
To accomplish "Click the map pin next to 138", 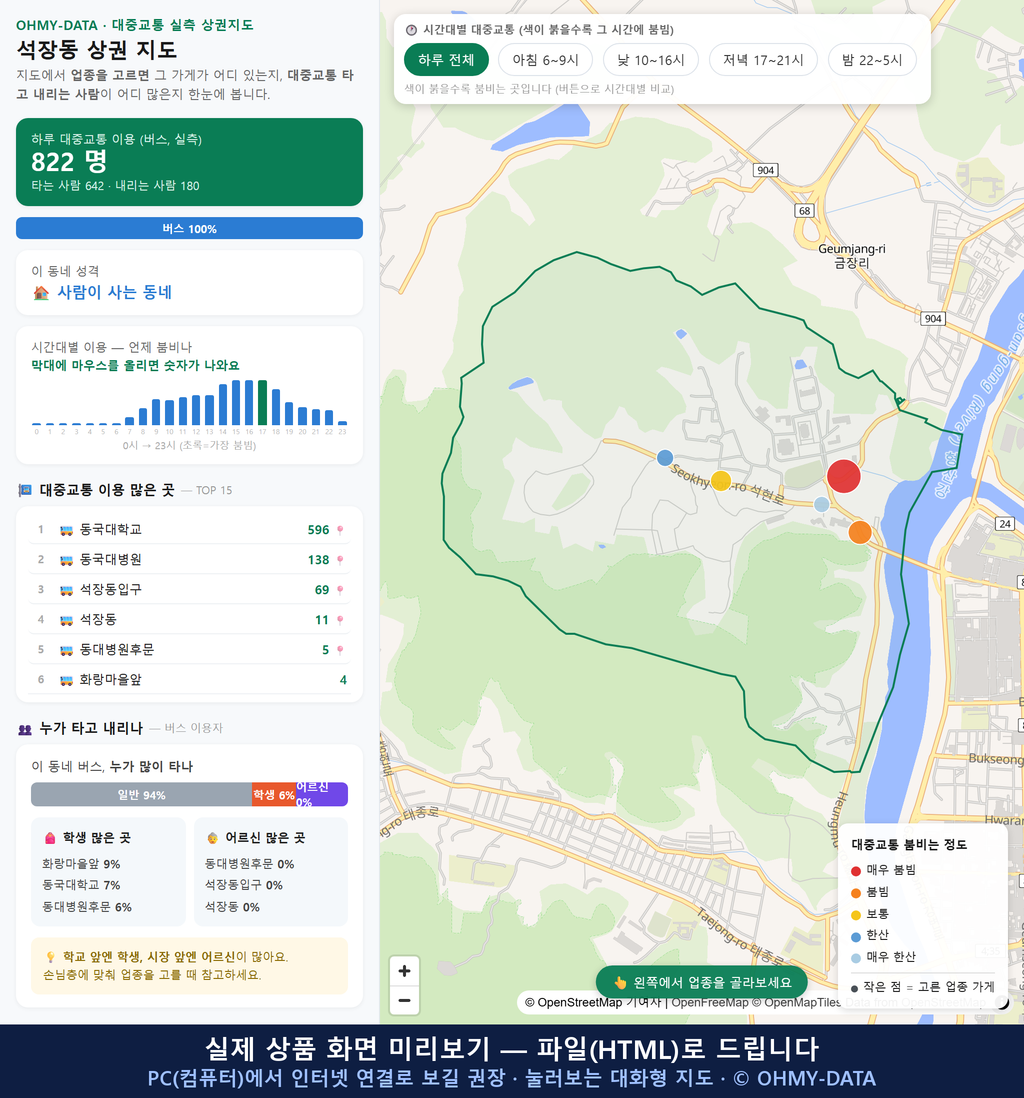I will pyautogui.click(x=340, y=560).
